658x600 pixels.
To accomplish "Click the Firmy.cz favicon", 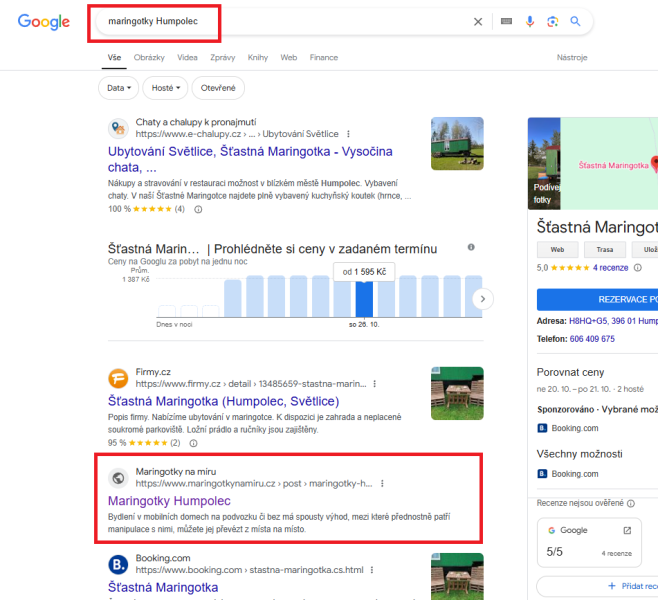I will tap(118, 378).
